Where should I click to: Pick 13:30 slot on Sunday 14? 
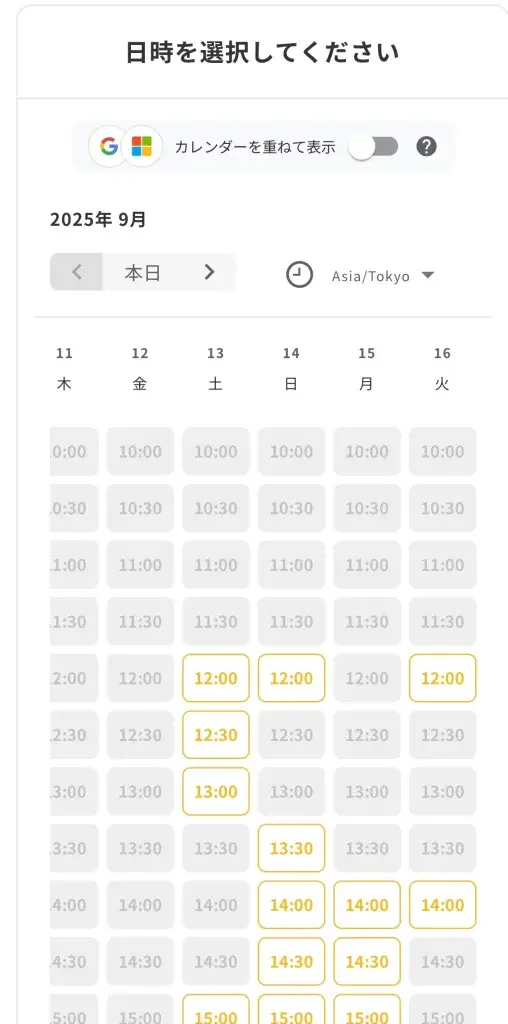coord(291,848)
